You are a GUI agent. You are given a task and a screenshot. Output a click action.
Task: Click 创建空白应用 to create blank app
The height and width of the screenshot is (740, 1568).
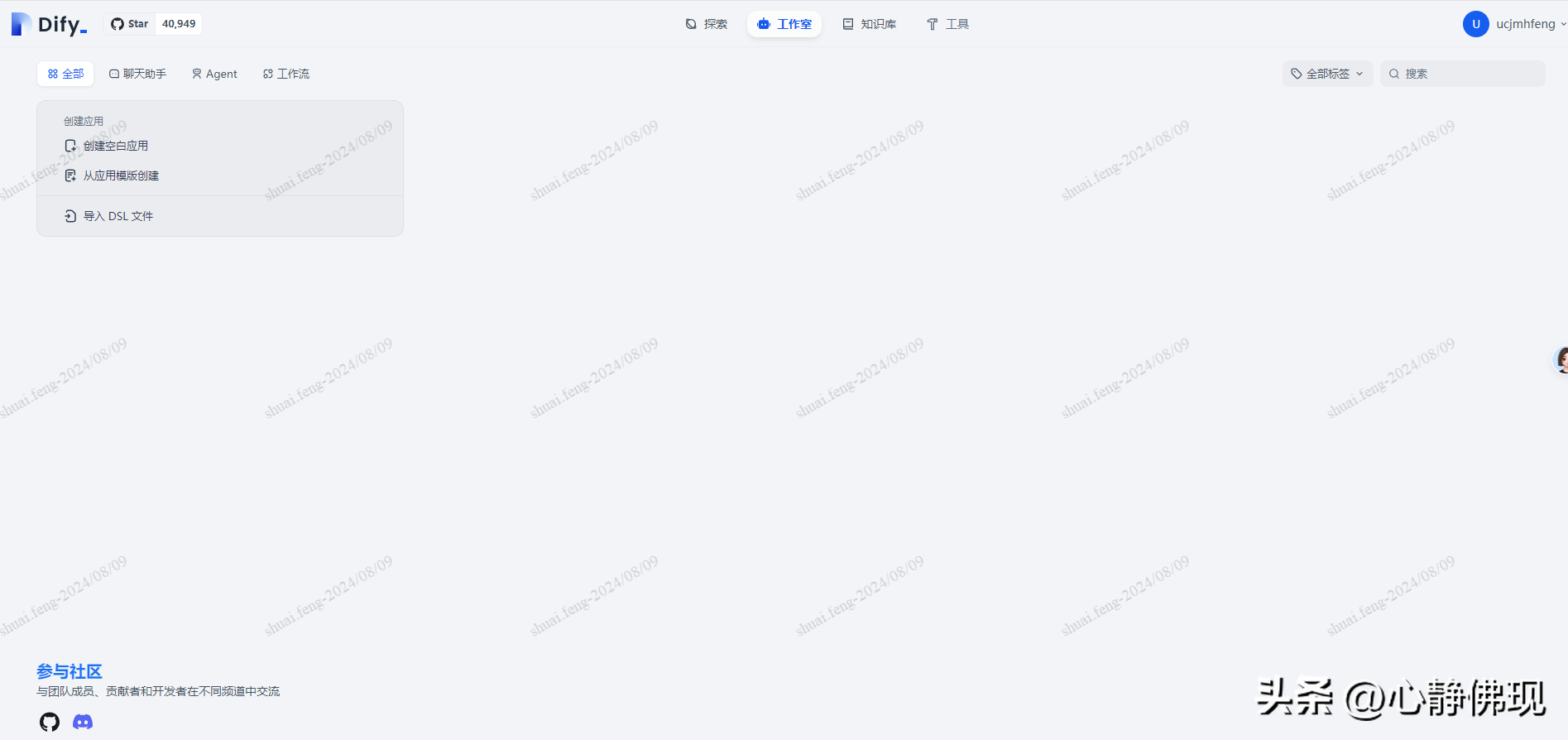115,146
